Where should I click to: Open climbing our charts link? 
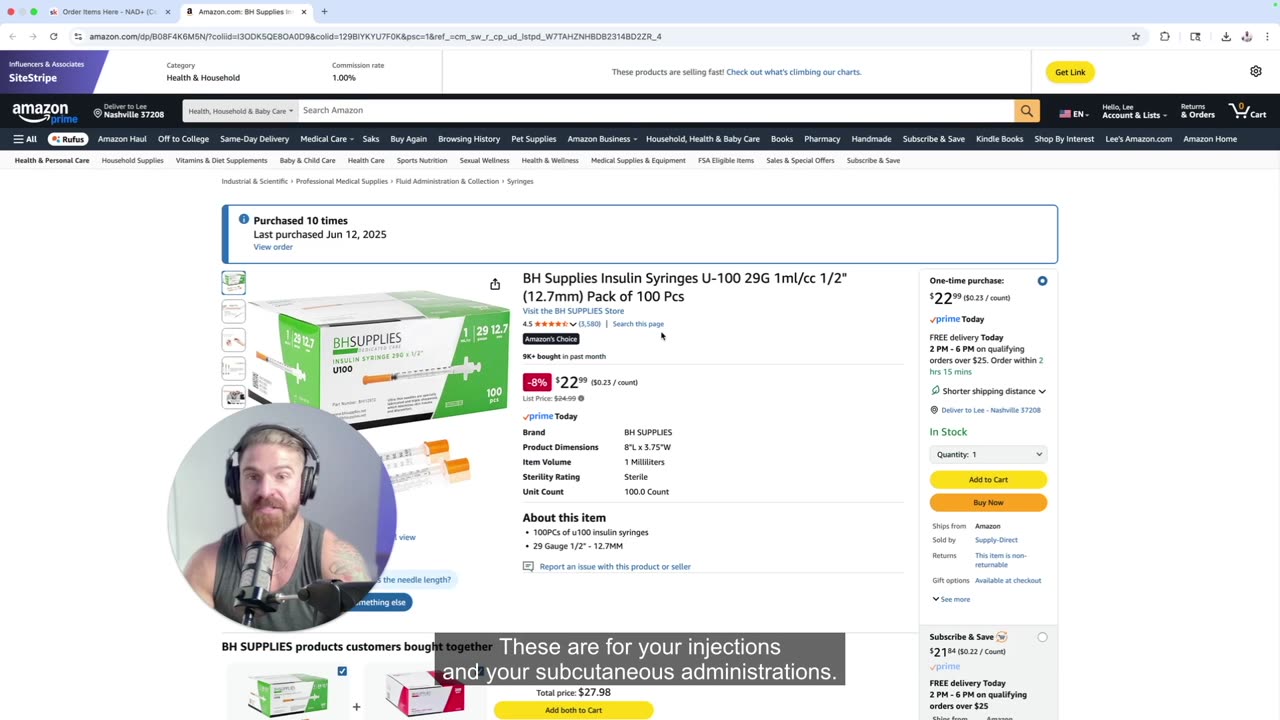[794, 72]
